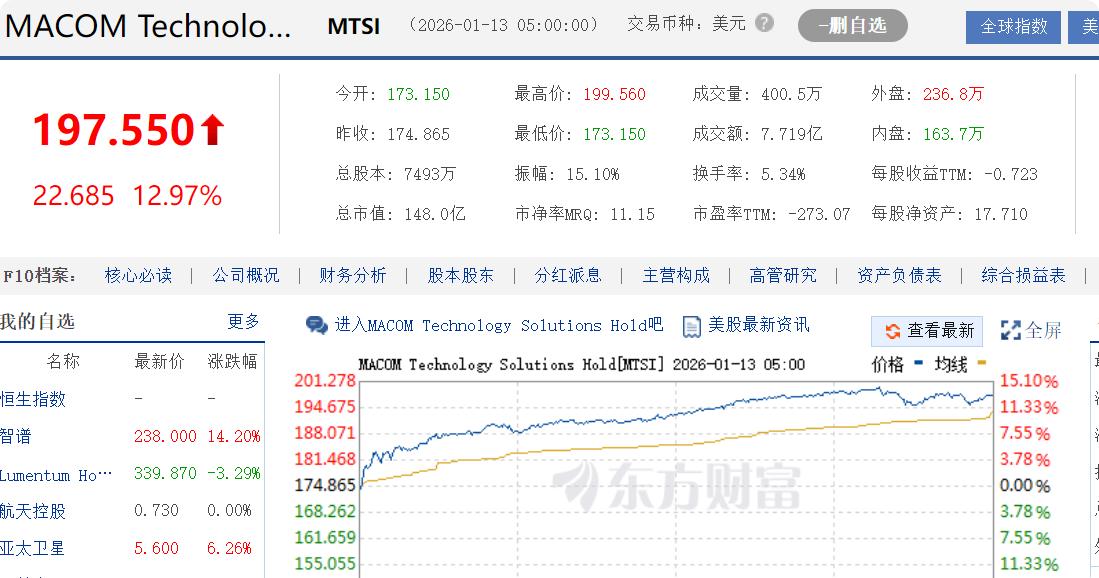Open the 美股最新资讯 link

point(758,325)
